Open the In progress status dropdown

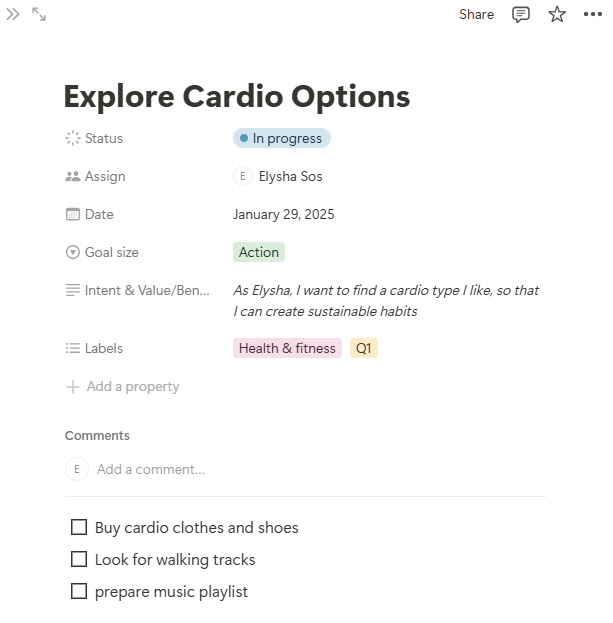click(x=282, y=138)
